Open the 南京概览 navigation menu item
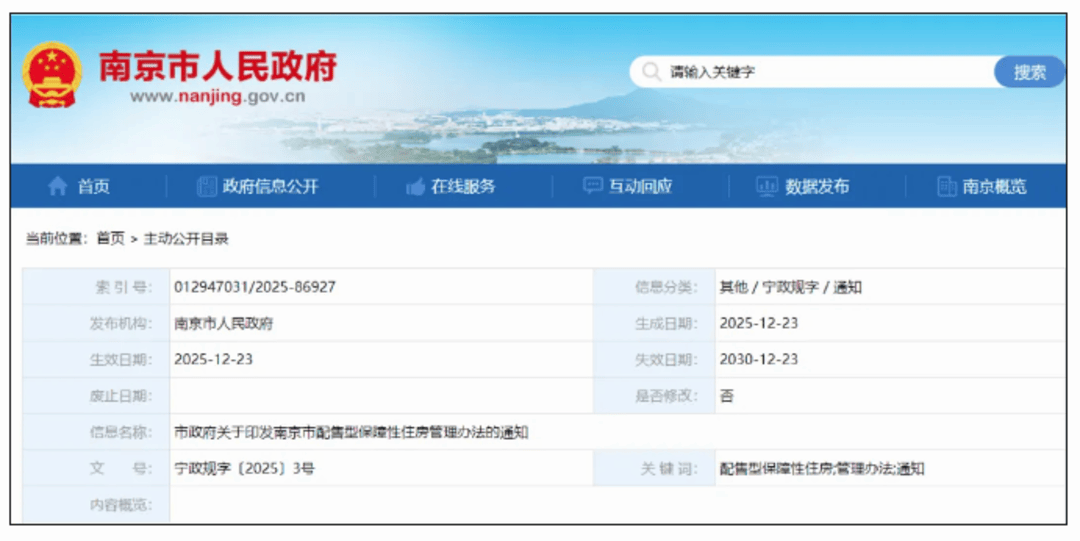Screen dimensions: 1080x541 tap(994, 186)
